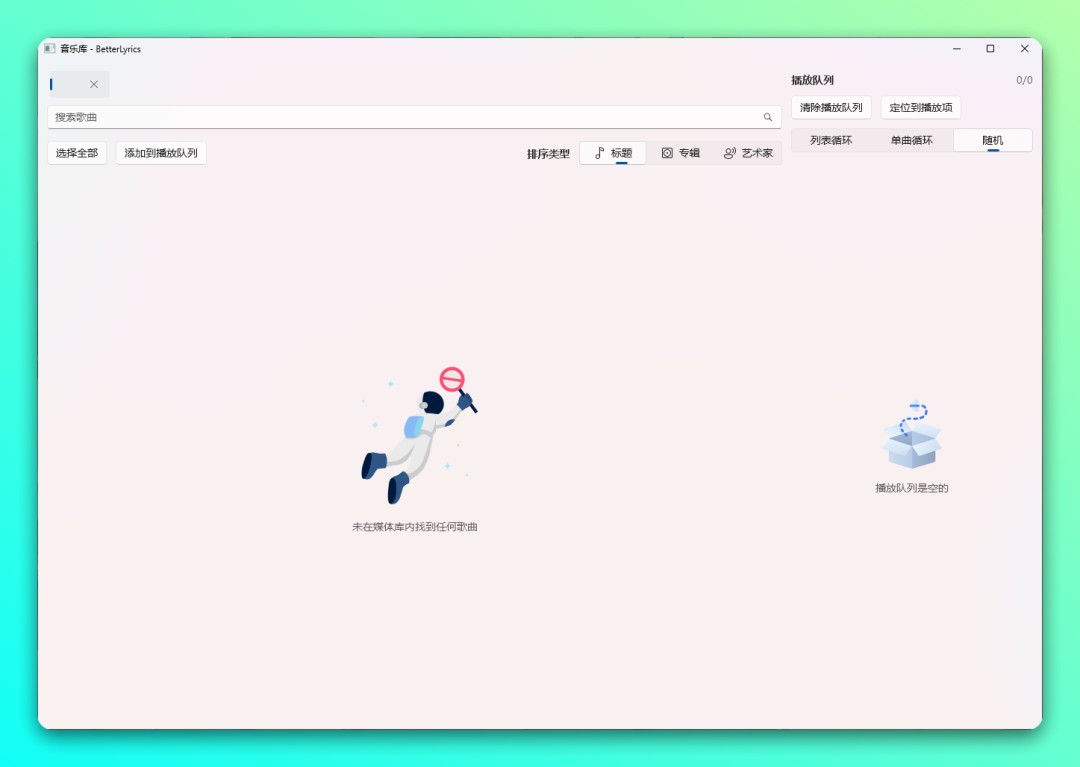This screenshot has height=767, width=1080.
Task: Close the BetterLyrics window
Action: tap(1024, 48)
